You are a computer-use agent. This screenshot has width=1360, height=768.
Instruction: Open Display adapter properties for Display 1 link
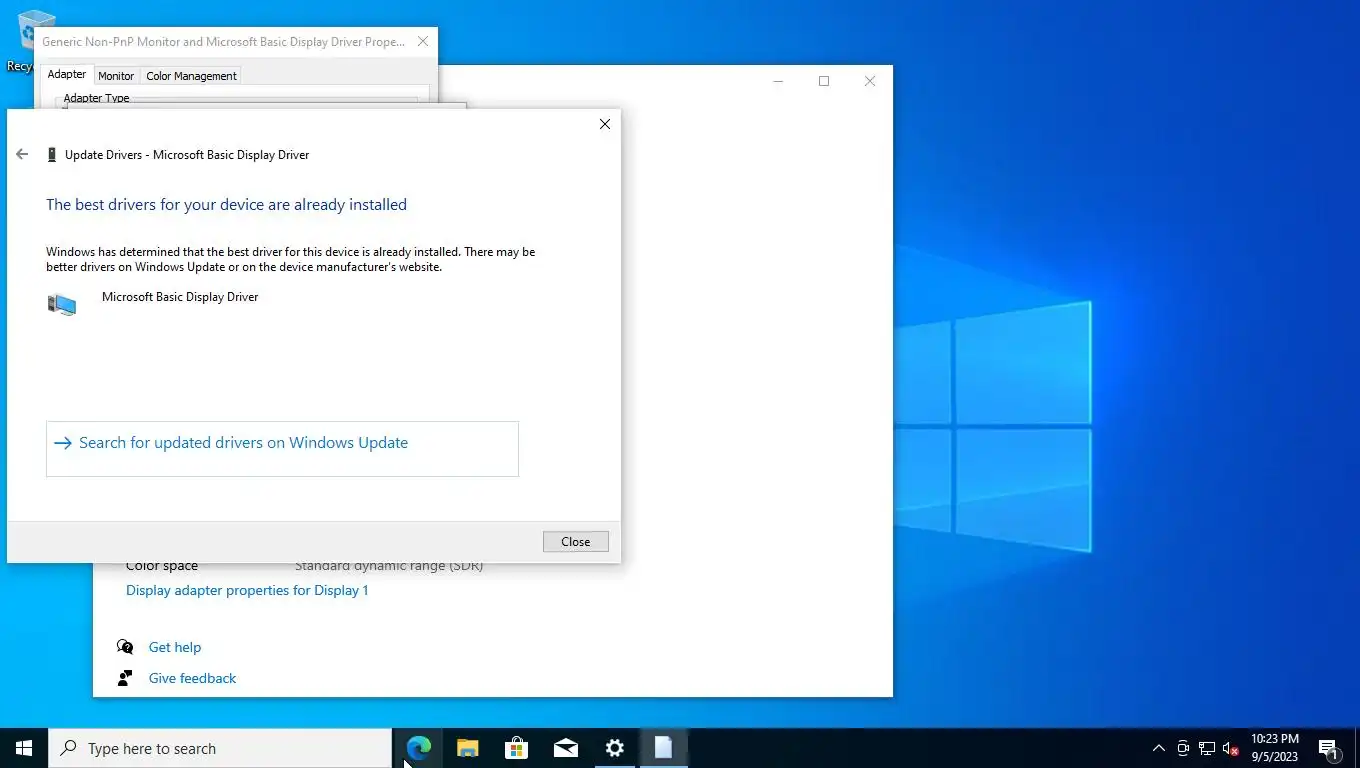[x=247, y=590]
